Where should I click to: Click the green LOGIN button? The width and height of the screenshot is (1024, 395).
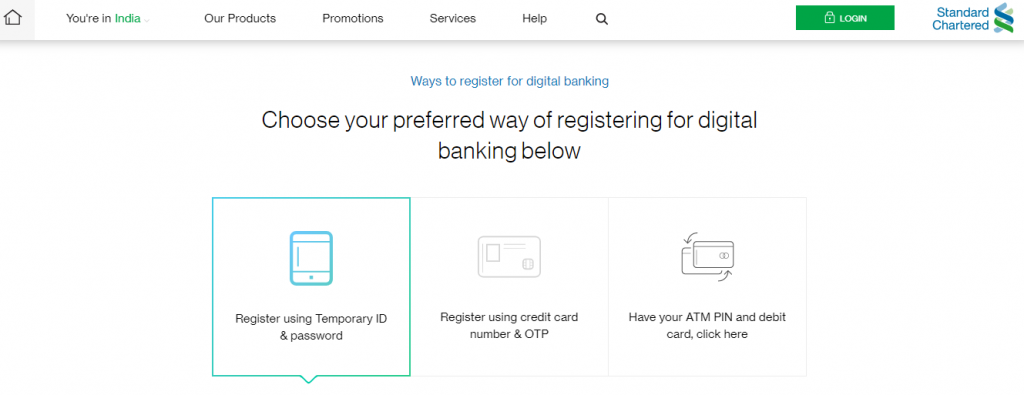[845, 18]
